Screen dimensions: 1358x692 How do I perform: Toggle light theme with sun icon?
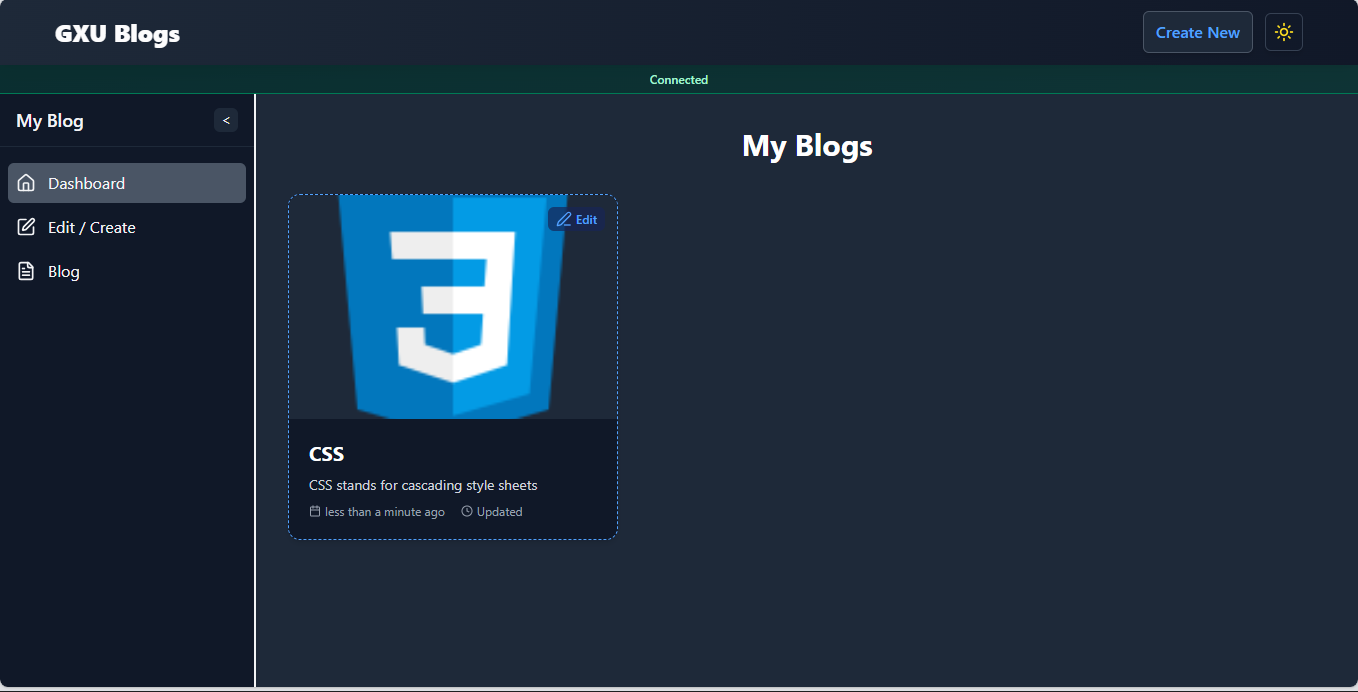[x=1284, y=32]
